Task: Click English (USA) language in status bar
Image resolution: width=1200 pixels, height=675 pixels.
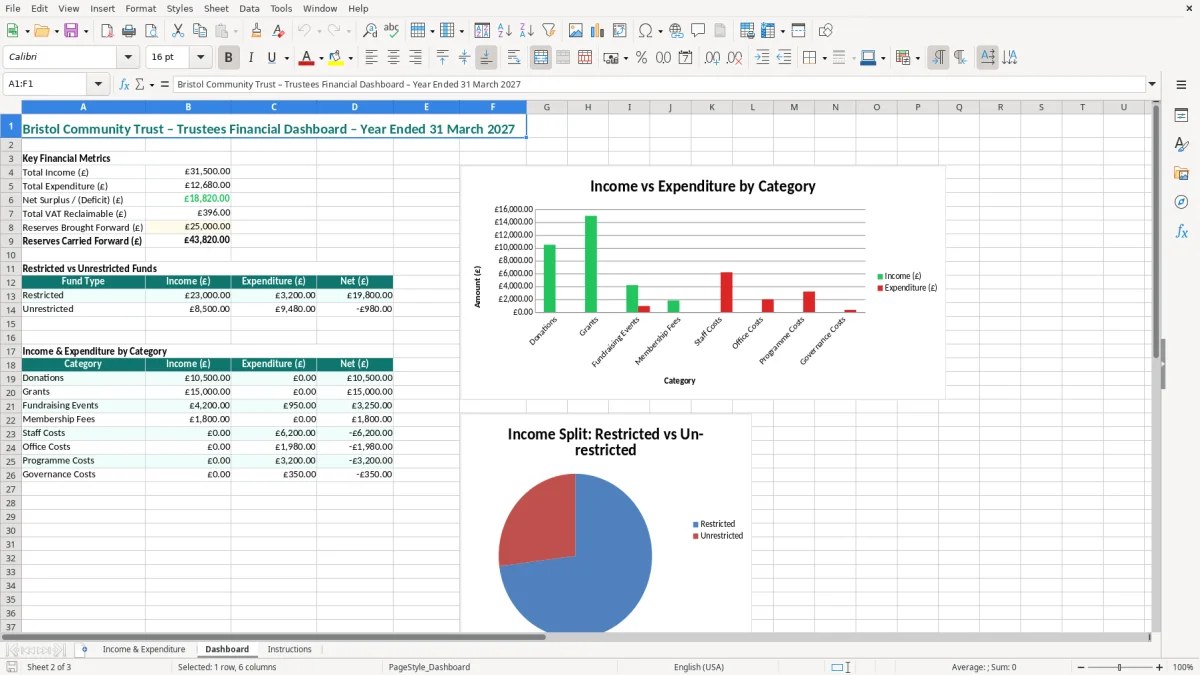Action: click(x=699, y=667)
